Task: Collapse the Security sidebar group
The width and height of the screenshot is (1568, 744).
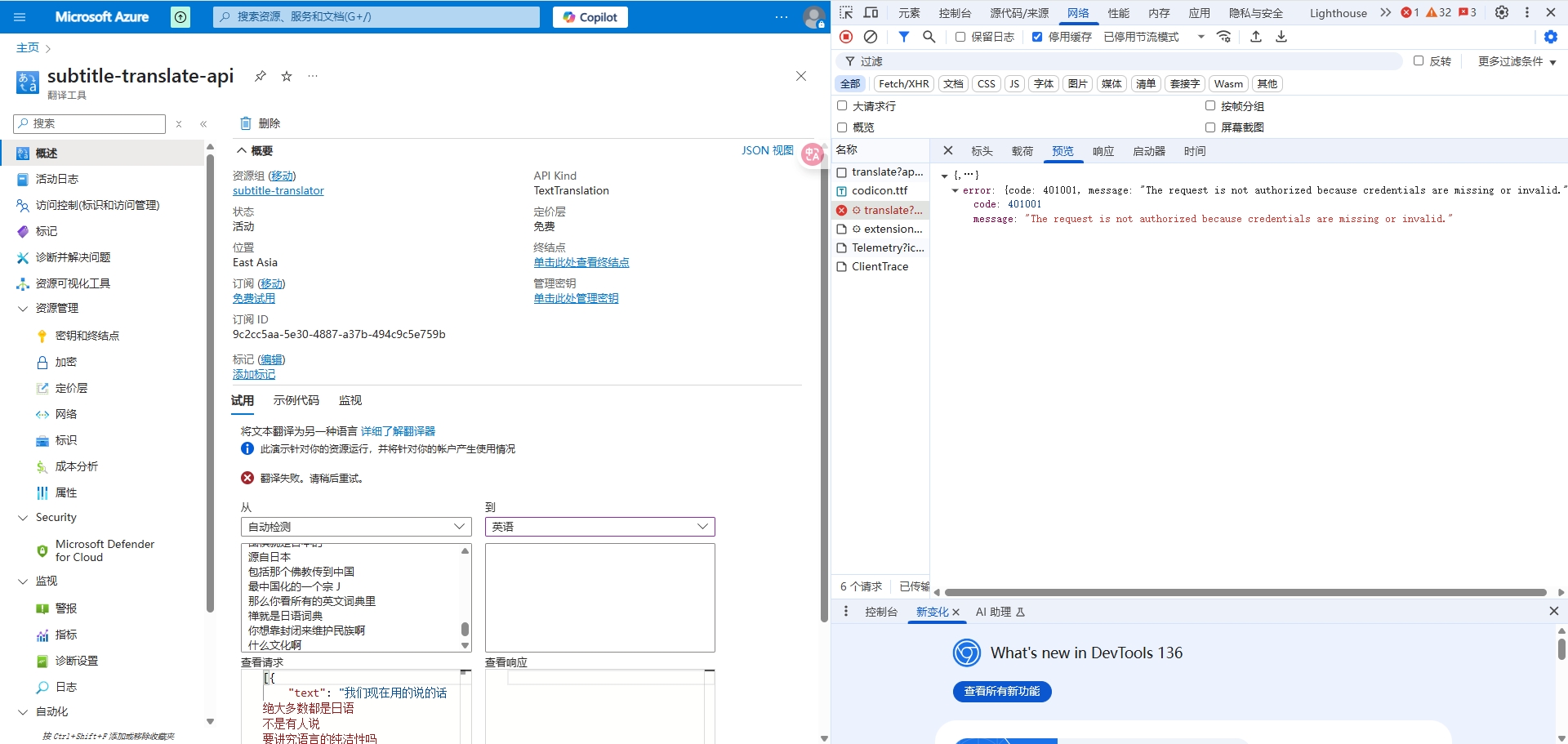Action: click(x=23, y=517)
